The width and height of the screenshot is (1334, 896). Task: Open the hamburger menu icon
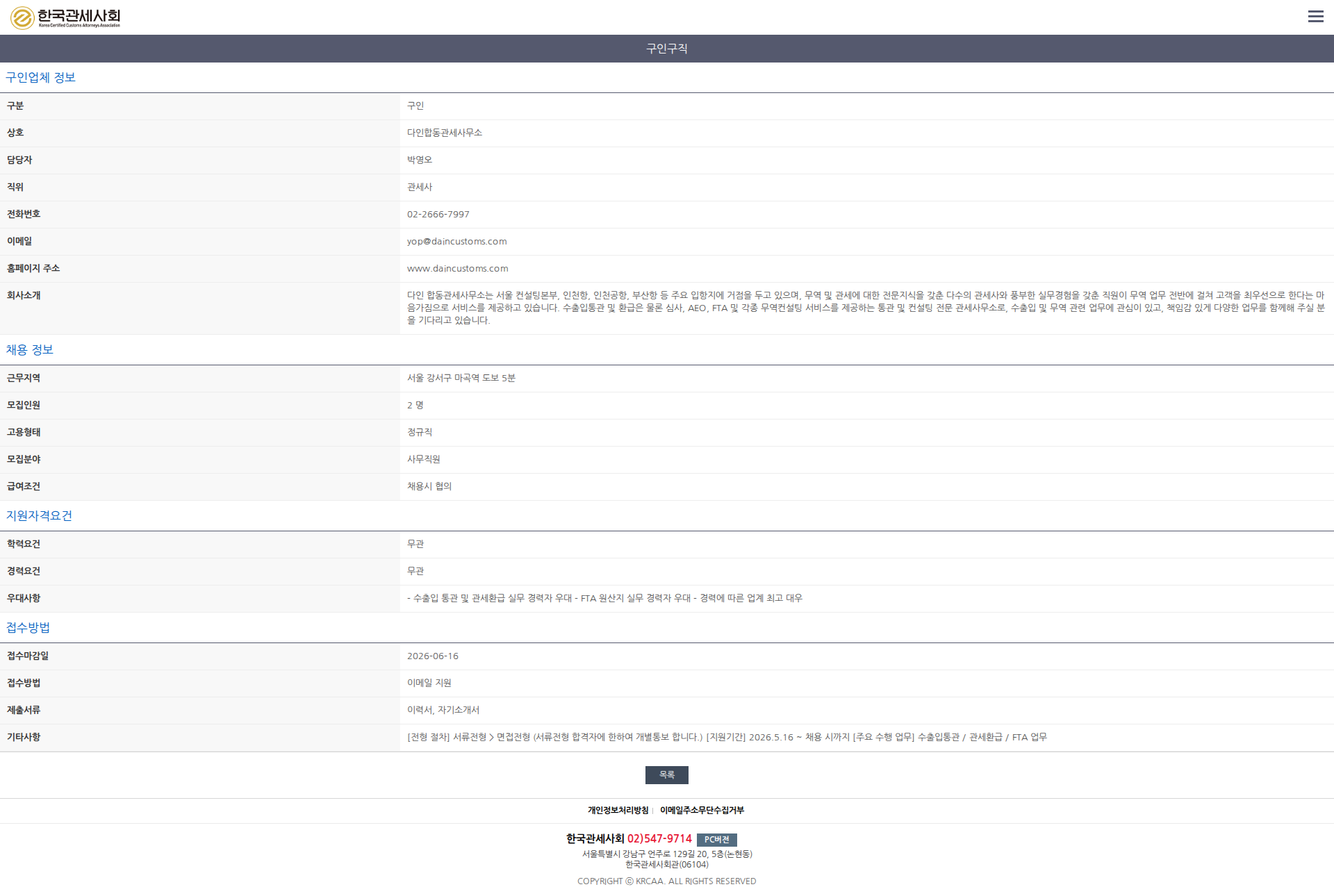(x=1315, y=17)
